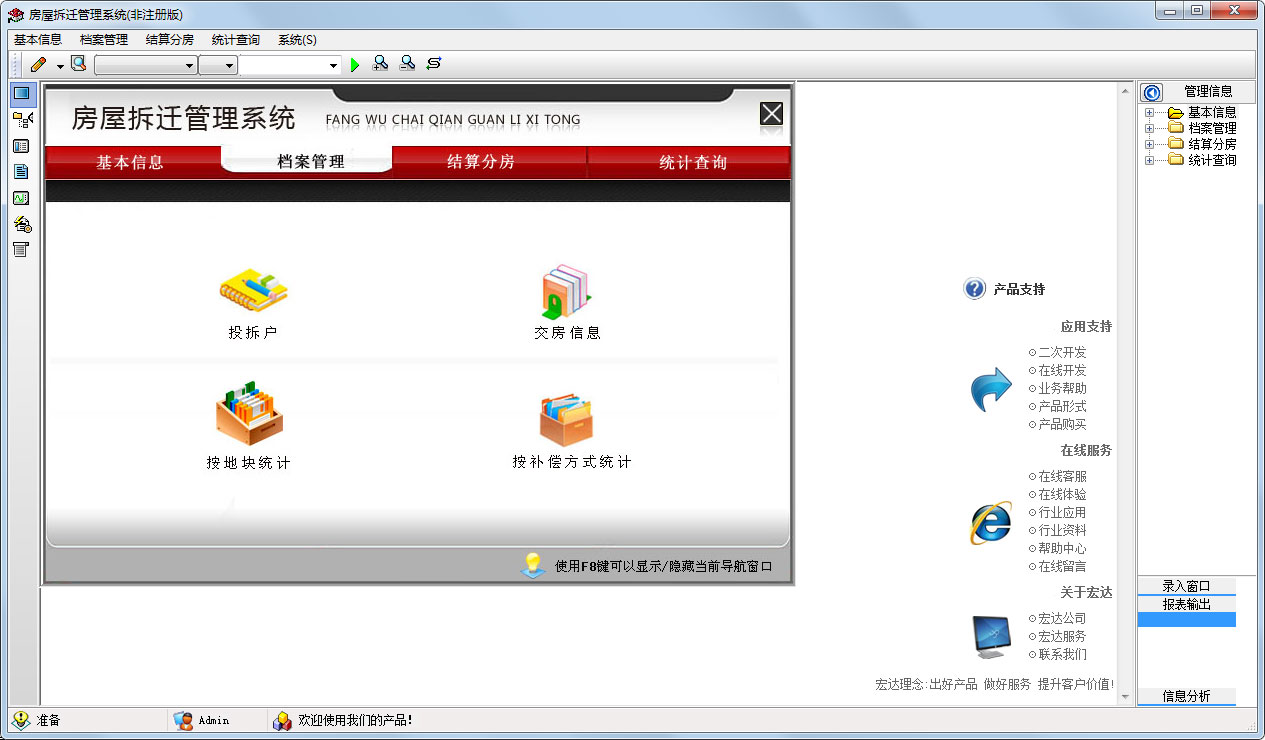Click the green waveform chart icon in sidebar
This screenshot has width=1265, height=740.
21,198
